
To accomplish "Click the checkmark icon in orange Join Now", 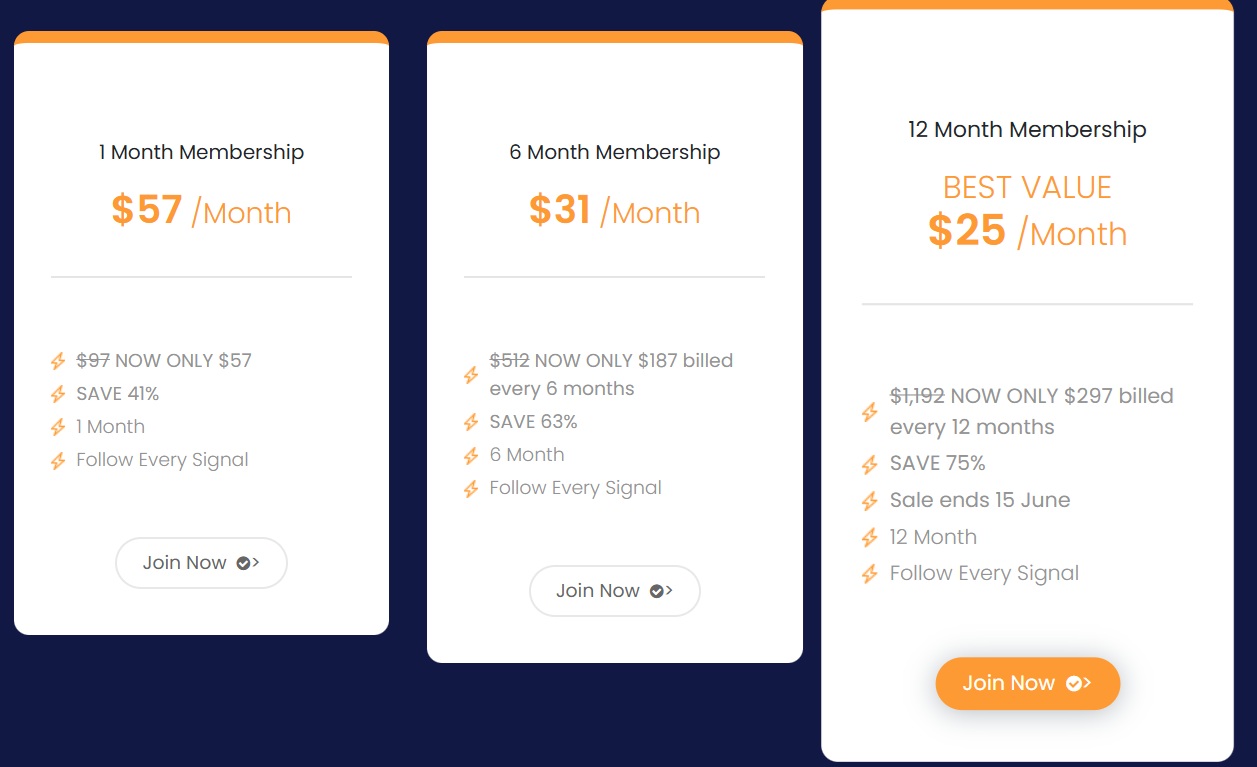I will 1074,683.
